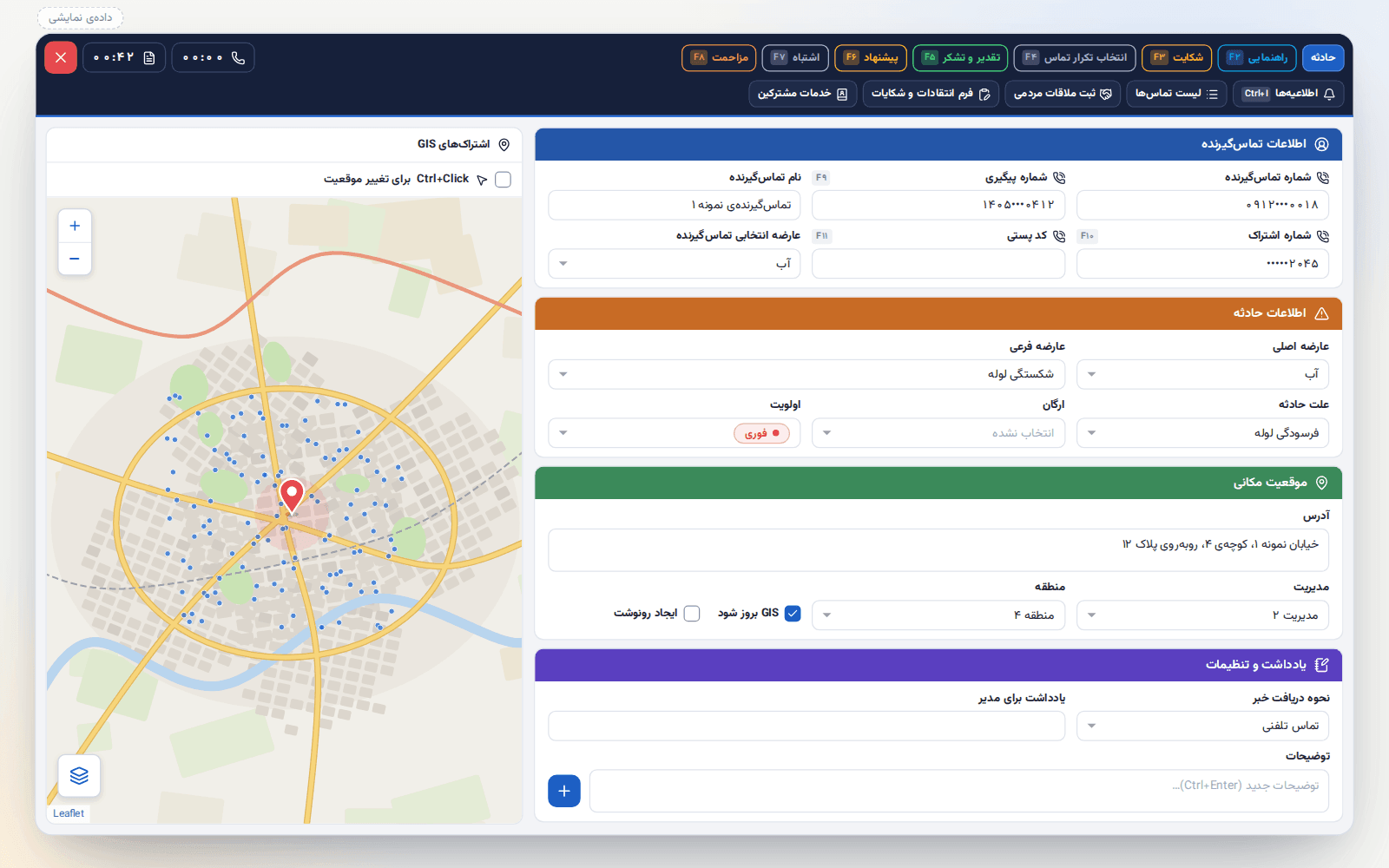Uncheck GIS بروز شود checkbox
Screen dimensions: 1389x868
(x=793, y=614)
